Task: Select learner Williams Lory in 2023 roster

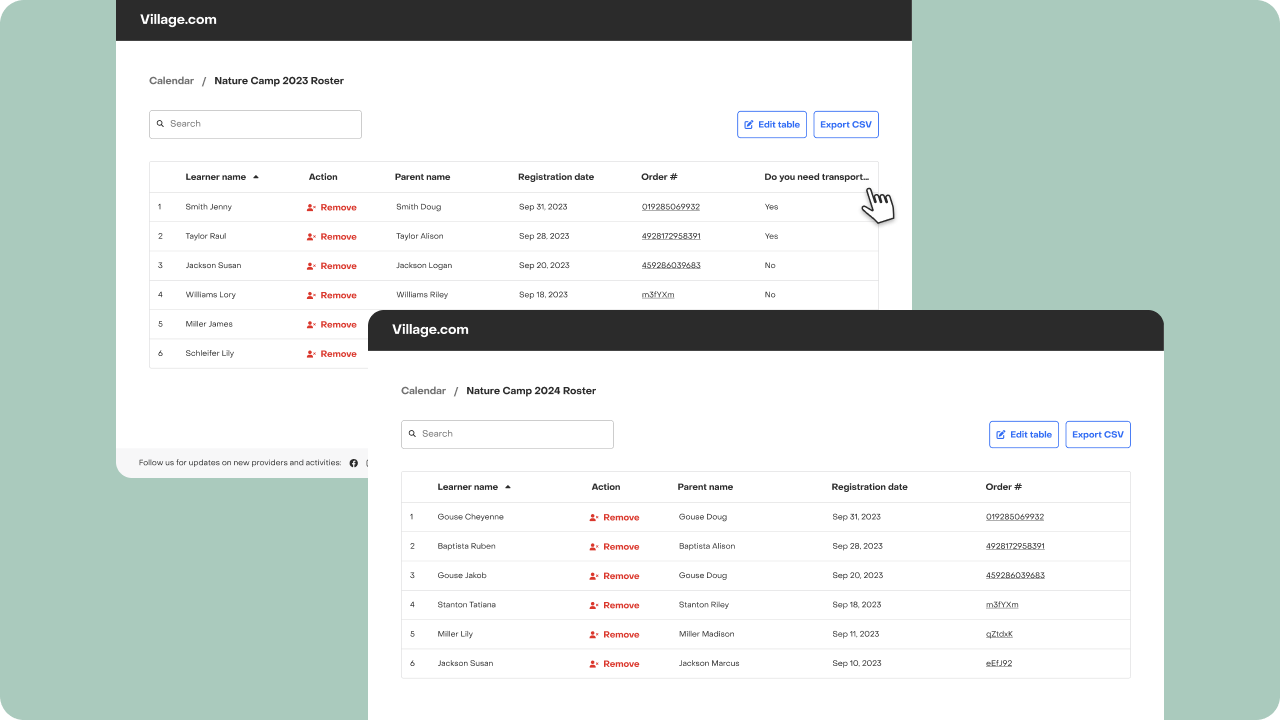Action: 211,295
